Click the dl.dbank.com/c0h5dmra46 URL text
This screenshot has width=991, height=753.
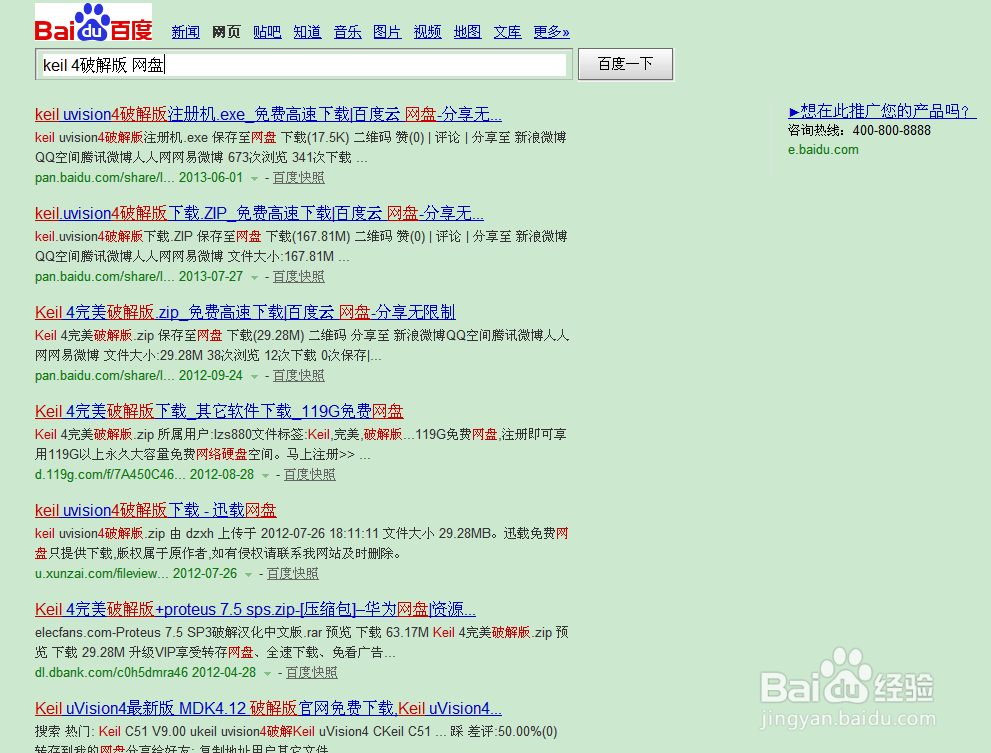pyautogui.click(x=111, y=673)
